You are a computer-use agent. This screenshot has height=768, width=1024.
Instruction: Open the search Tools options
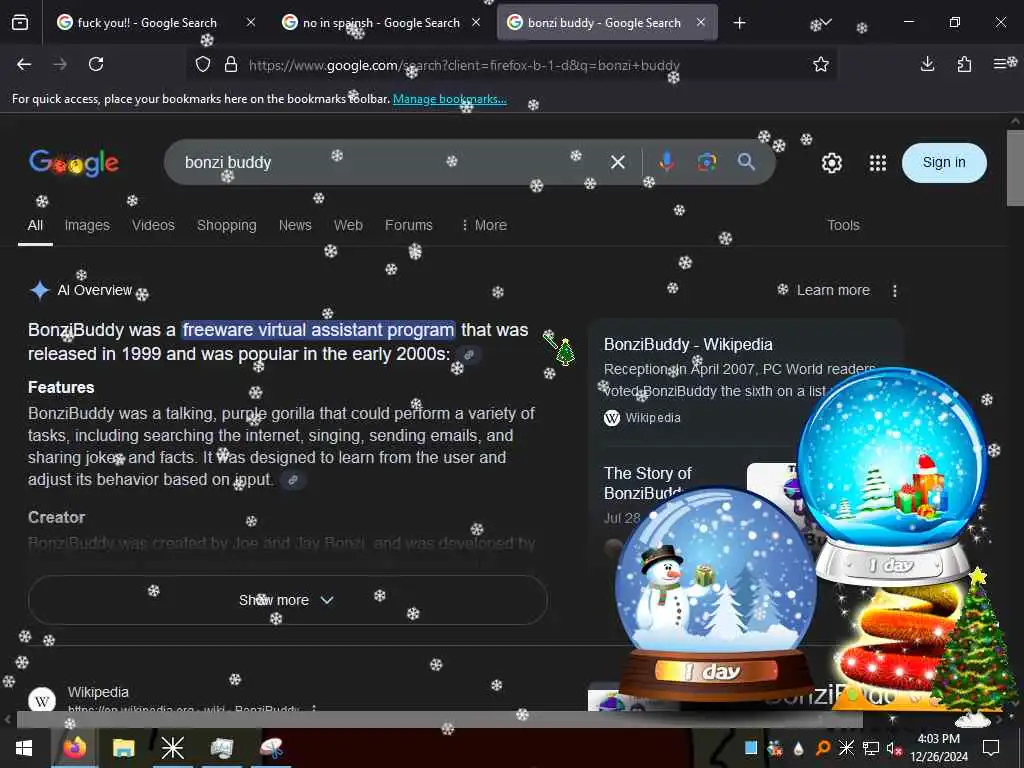[843, 225]
